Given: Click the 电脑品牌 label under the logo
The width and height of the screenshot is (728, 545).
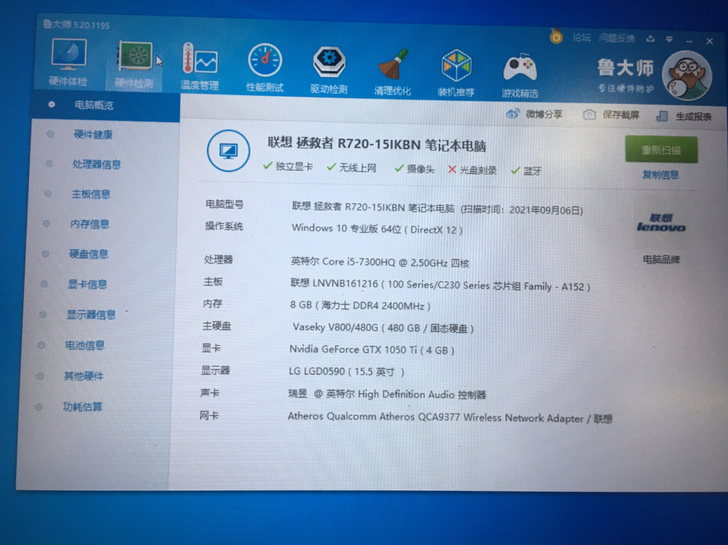Looking at the screenshot, I should pos(661,260).
